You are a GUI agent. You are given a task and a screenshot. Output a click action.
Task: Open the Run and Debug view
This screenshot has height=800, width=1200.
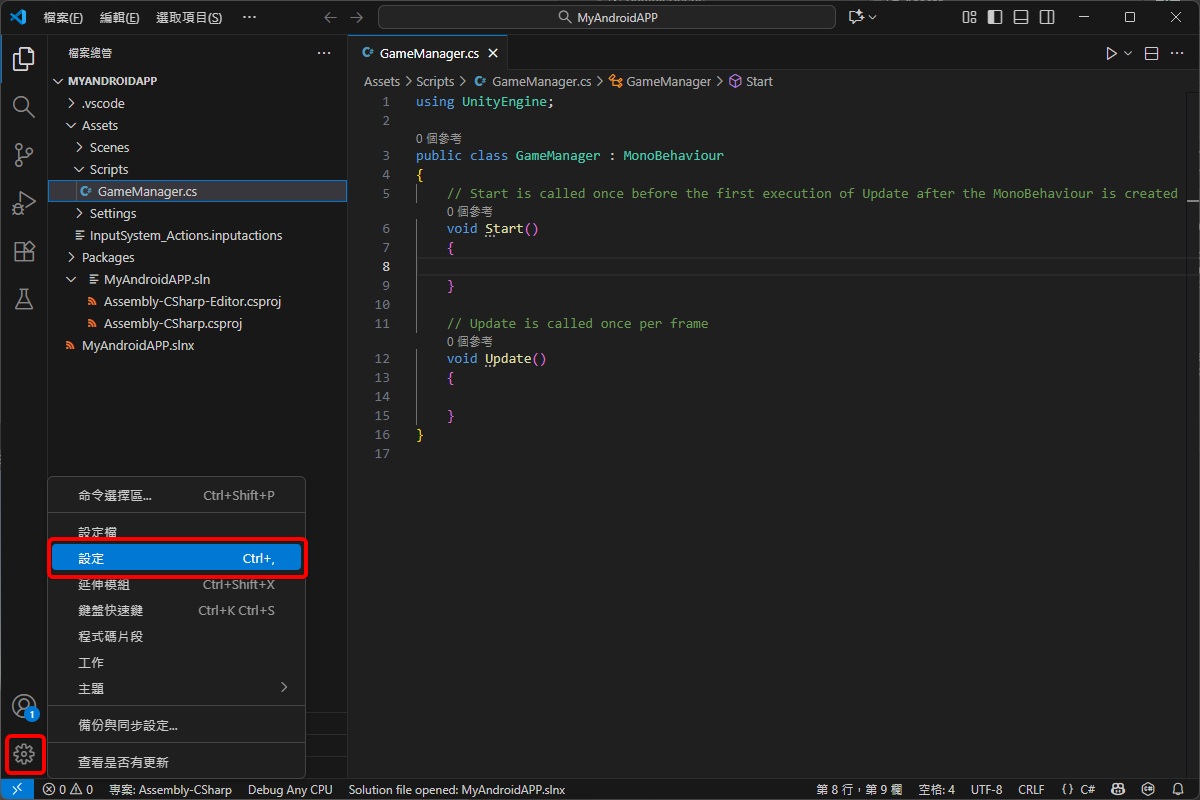pyautogui.click(x=23, y=204)
